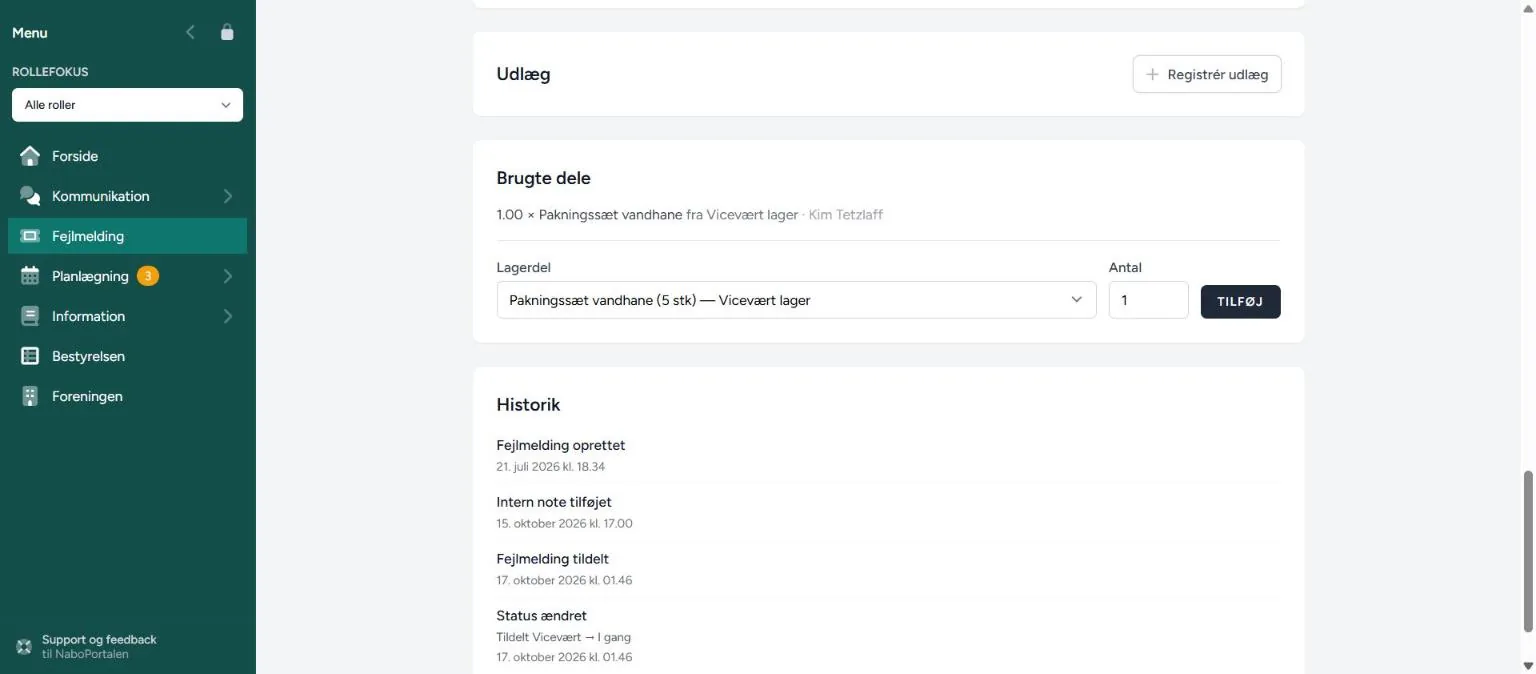Click the Bestyrelsen list icon
This screenshot has height=674, width=1536.
point(30,356)
